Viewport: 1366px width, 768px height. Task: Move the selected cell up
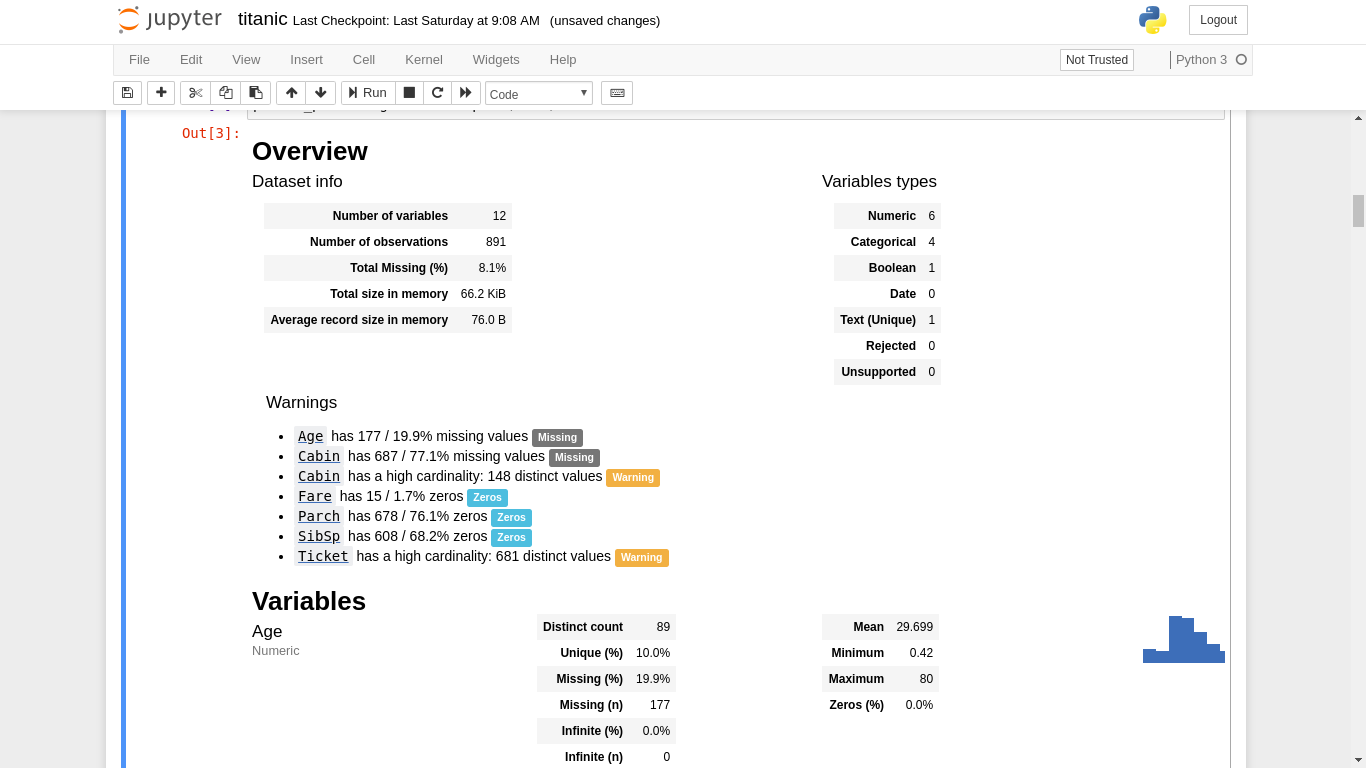pos(291,92)
